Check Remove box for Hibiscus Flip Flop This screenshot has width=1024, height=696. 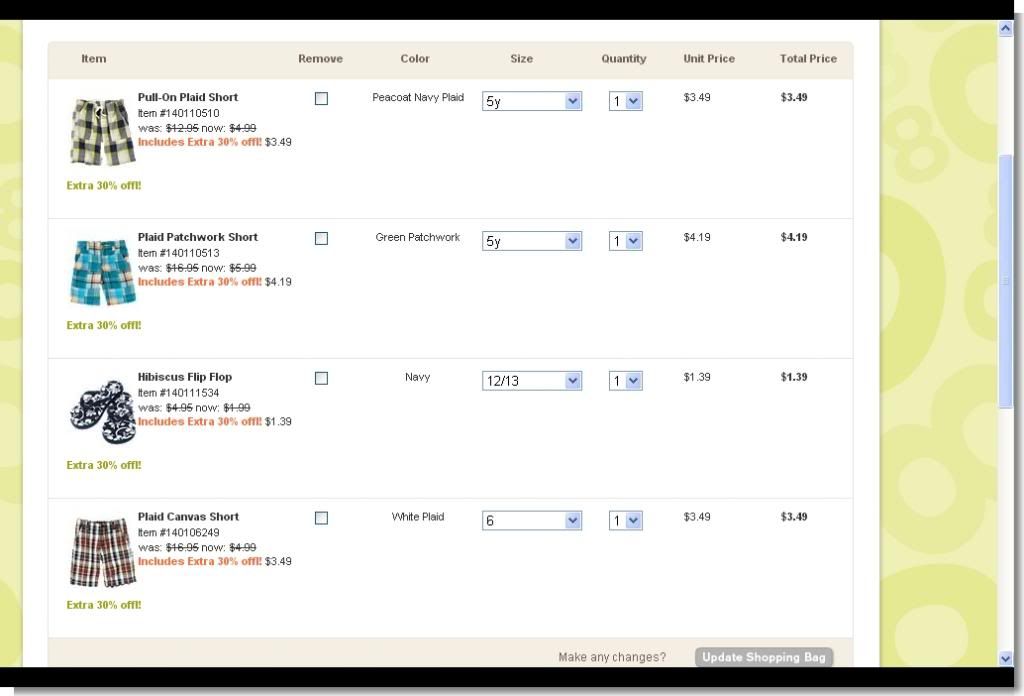321,378
